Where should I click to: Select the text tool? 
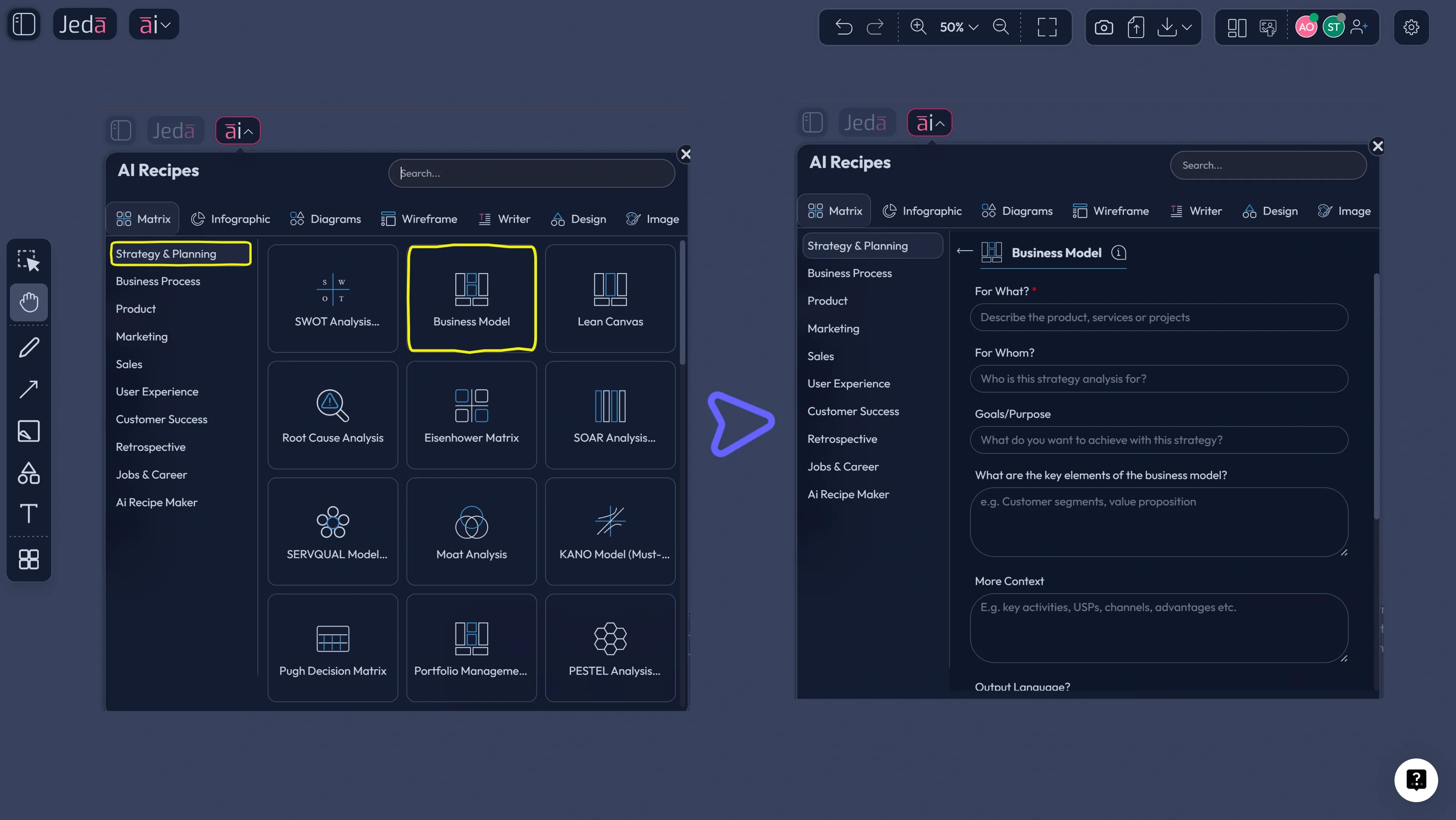pyautogui.click(x=29, y=513)
